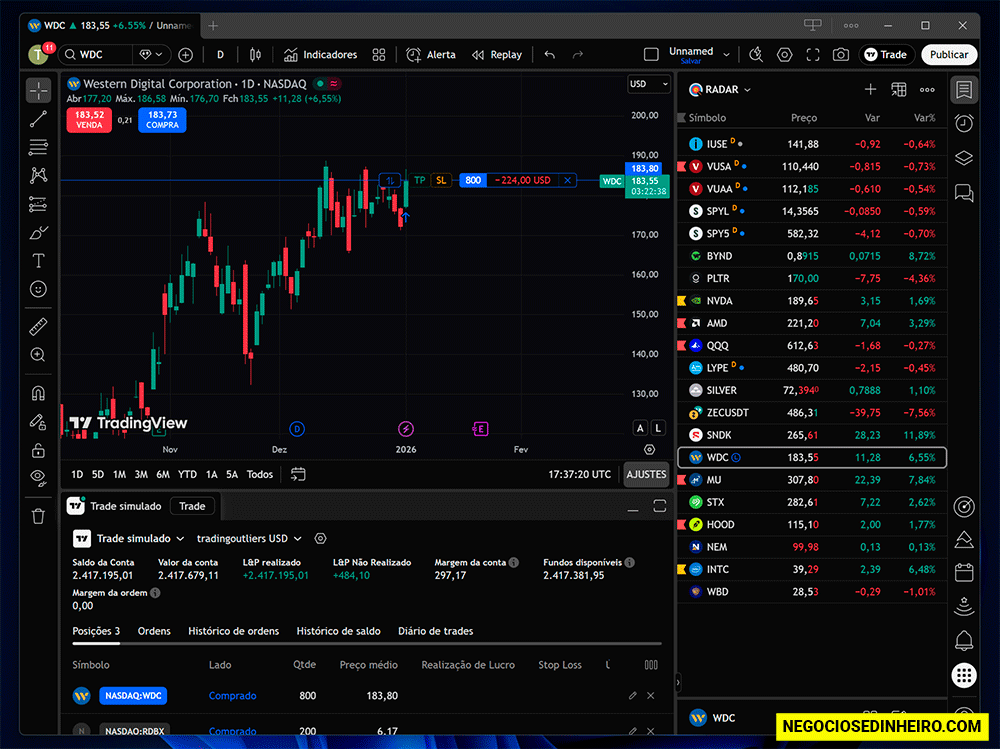Click the 183,52 VENDA sell button

(x=89, y=120)
